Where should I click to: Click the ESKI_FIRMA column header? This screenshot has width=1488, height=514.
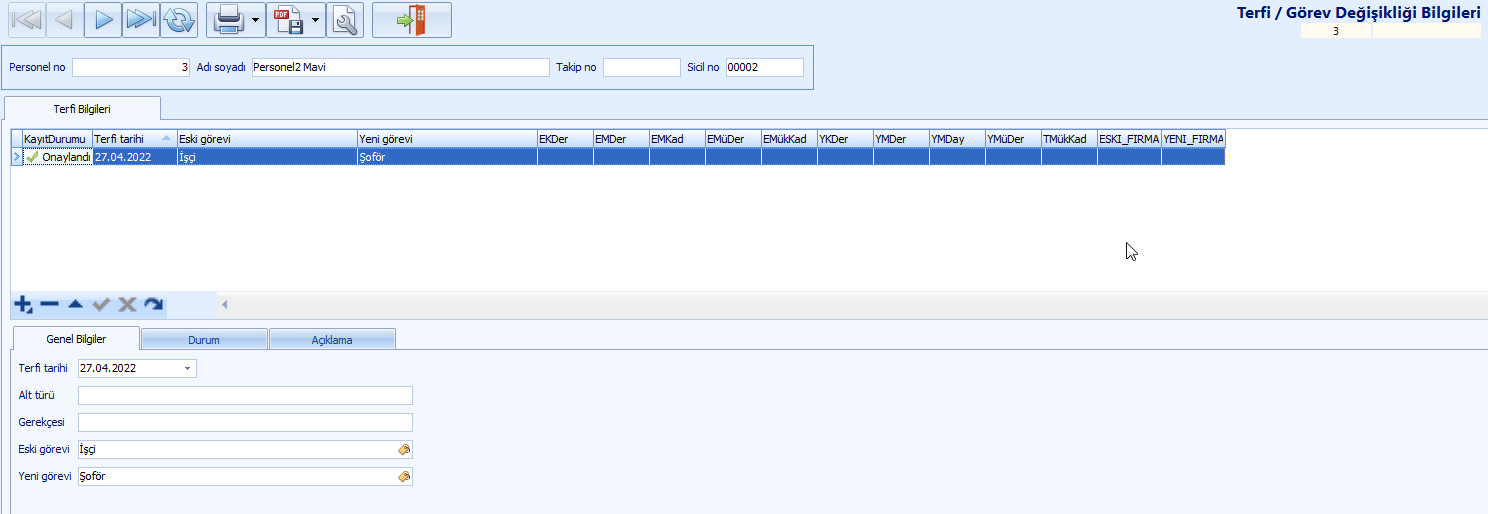(x=1129, y=139)
